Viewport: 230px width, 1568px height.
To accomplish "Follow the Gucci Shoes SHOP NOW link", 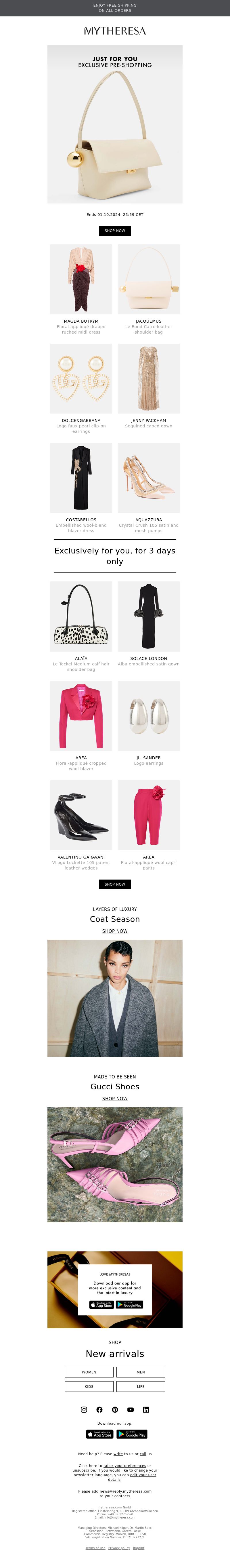I will tap(115, 1099).
